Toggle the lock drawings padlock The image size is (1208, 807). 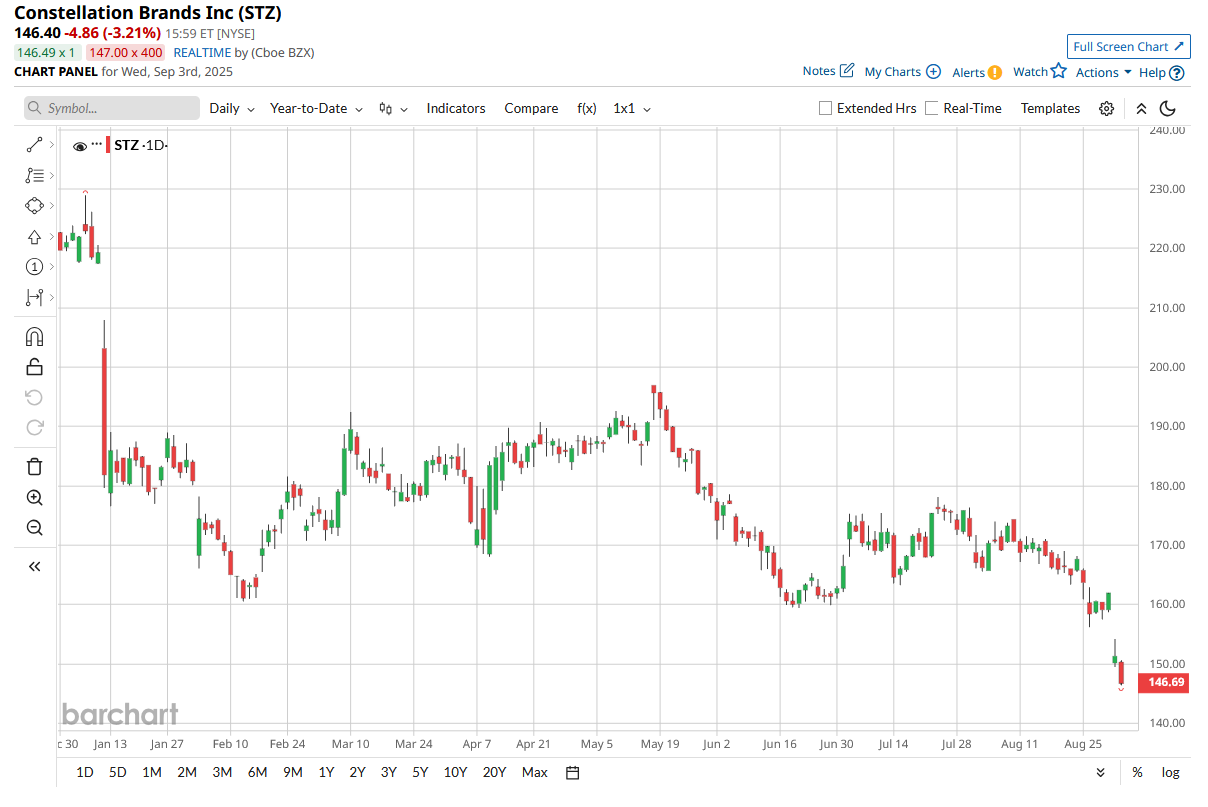pos(34,366)
